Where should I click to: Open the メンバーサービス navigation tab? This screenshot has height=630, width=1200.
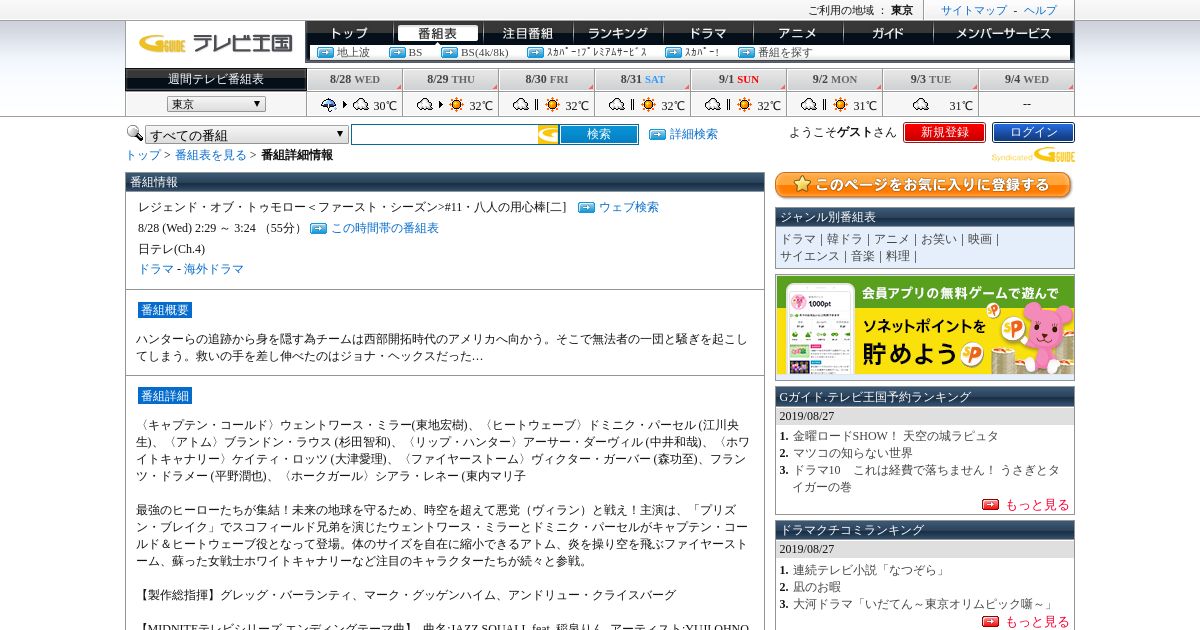[x=1003, y=33]
